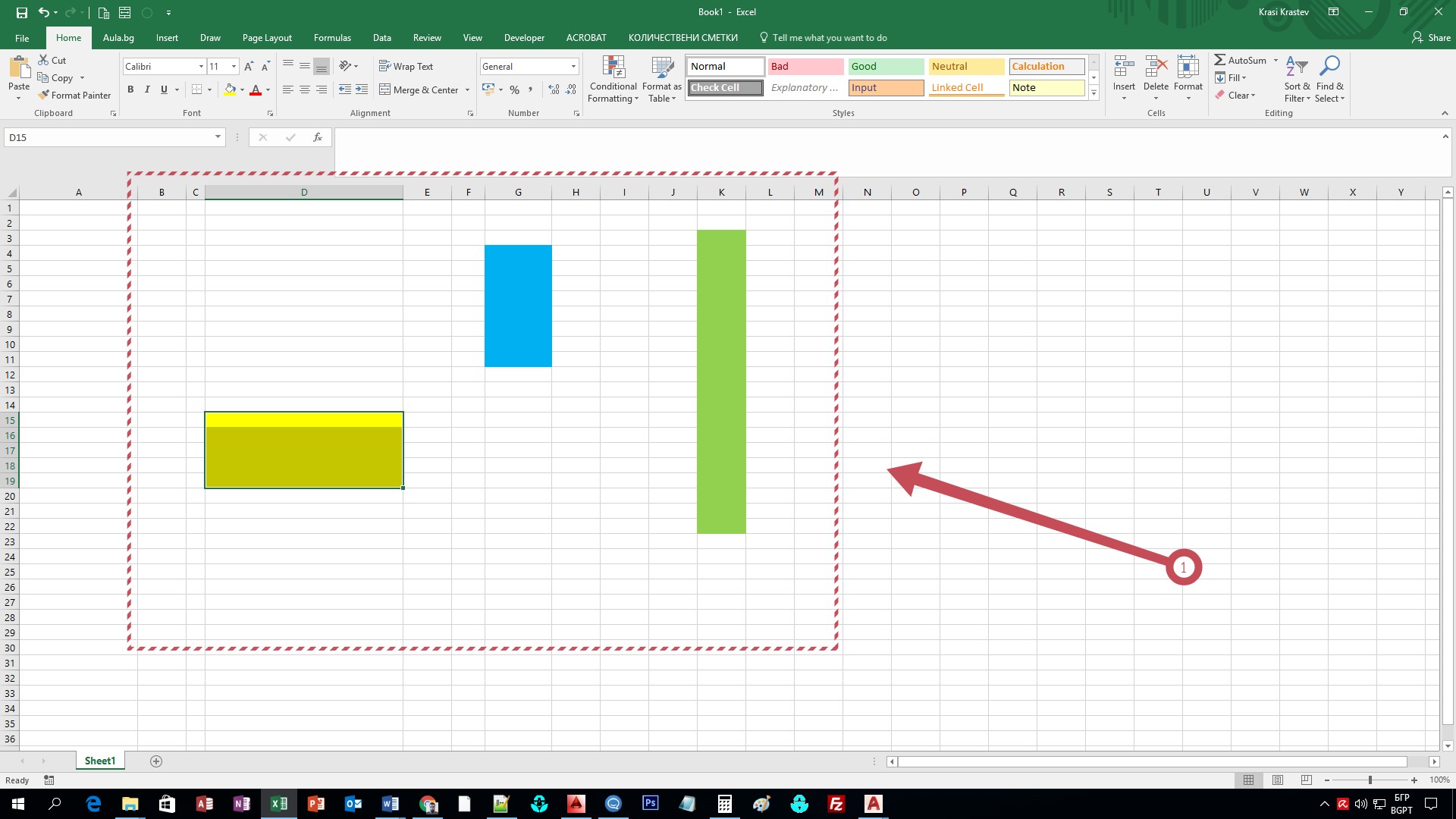
Task: Open the File menu
Action: (x=22, y=38)
